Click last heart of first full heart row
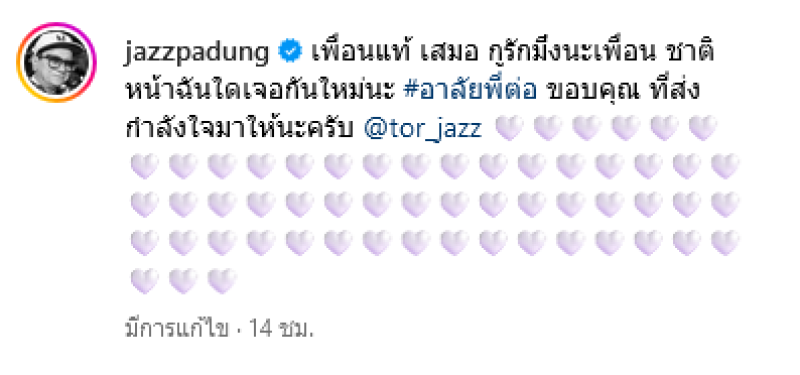Image resolution: width=800 pixels, height=375 pixels. [x=726, y=166]
